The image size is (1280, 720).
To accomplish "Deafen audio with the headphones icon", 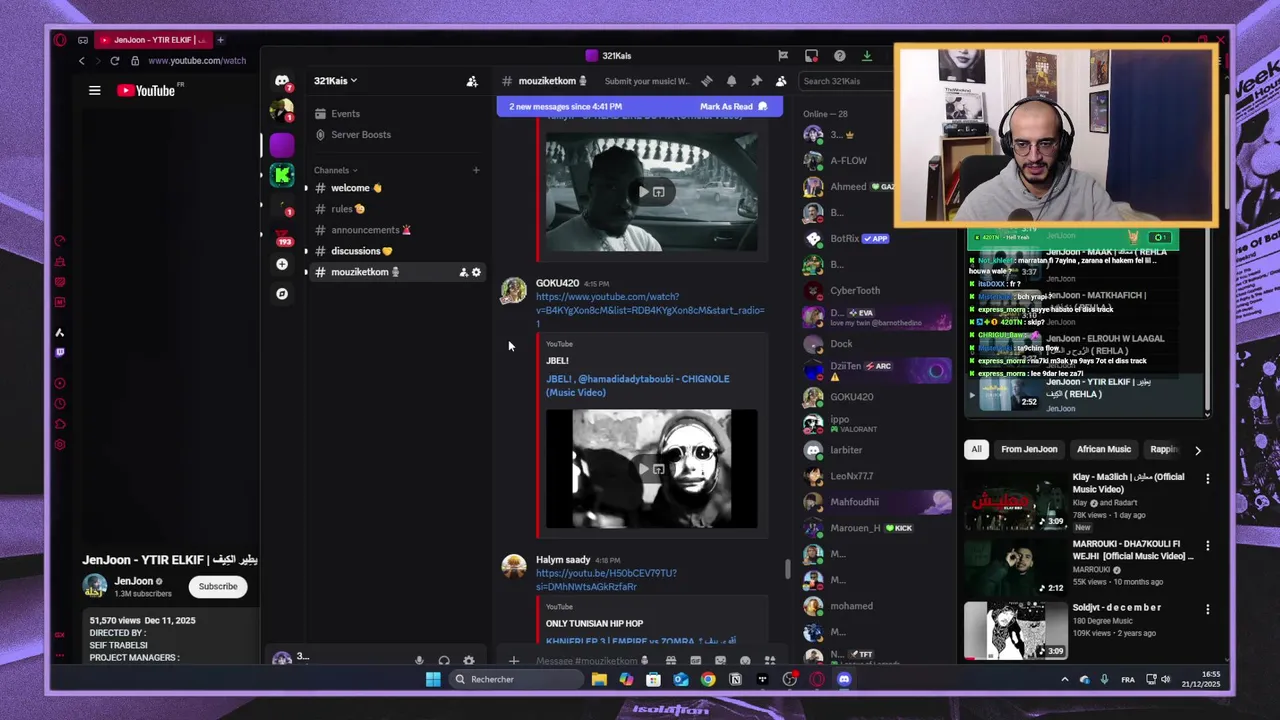I will (x=444, y=660).
